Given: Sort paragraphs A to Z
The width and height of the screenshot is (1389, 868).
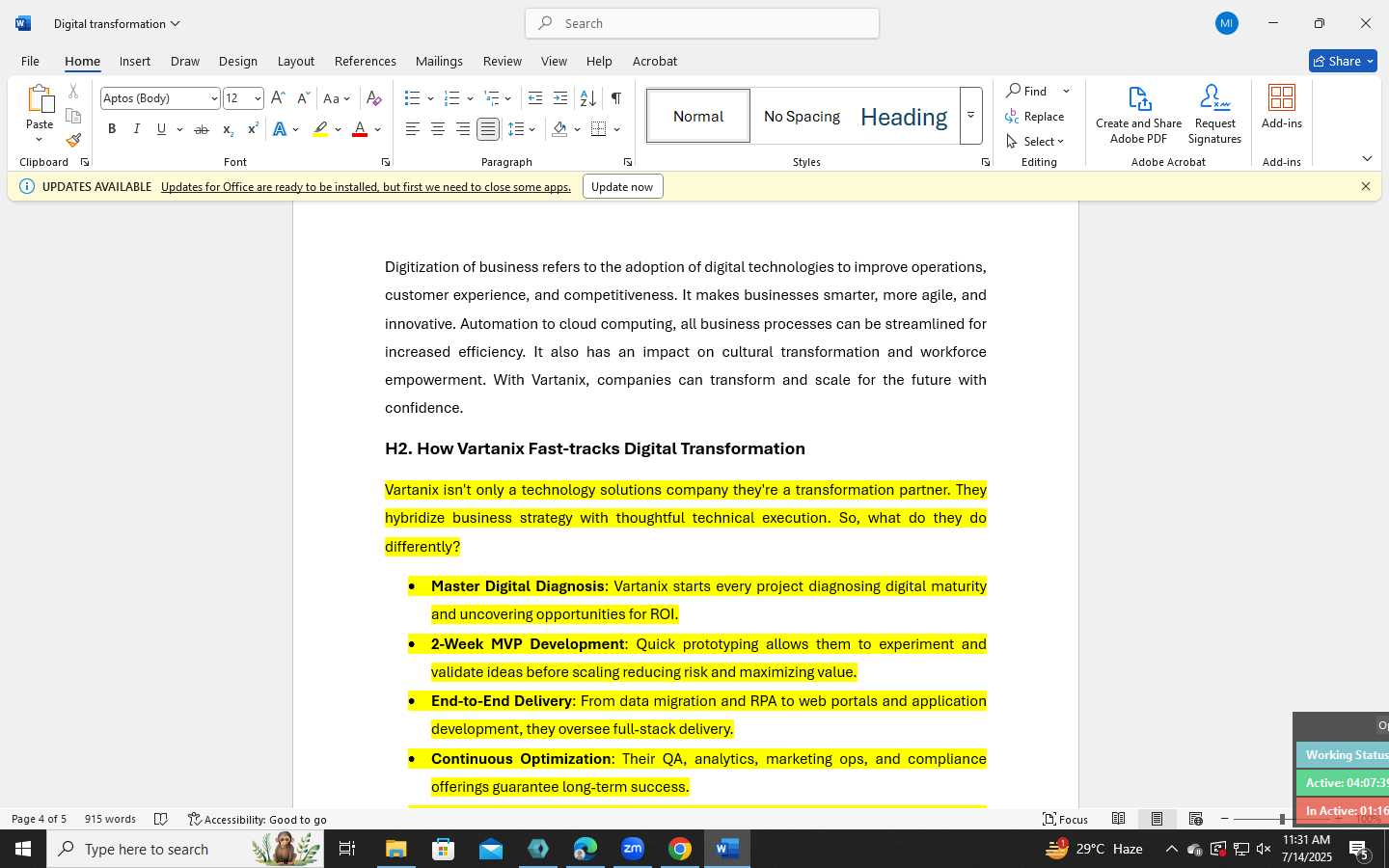Looking at the screenshot, I should click(x=587, y=98).
